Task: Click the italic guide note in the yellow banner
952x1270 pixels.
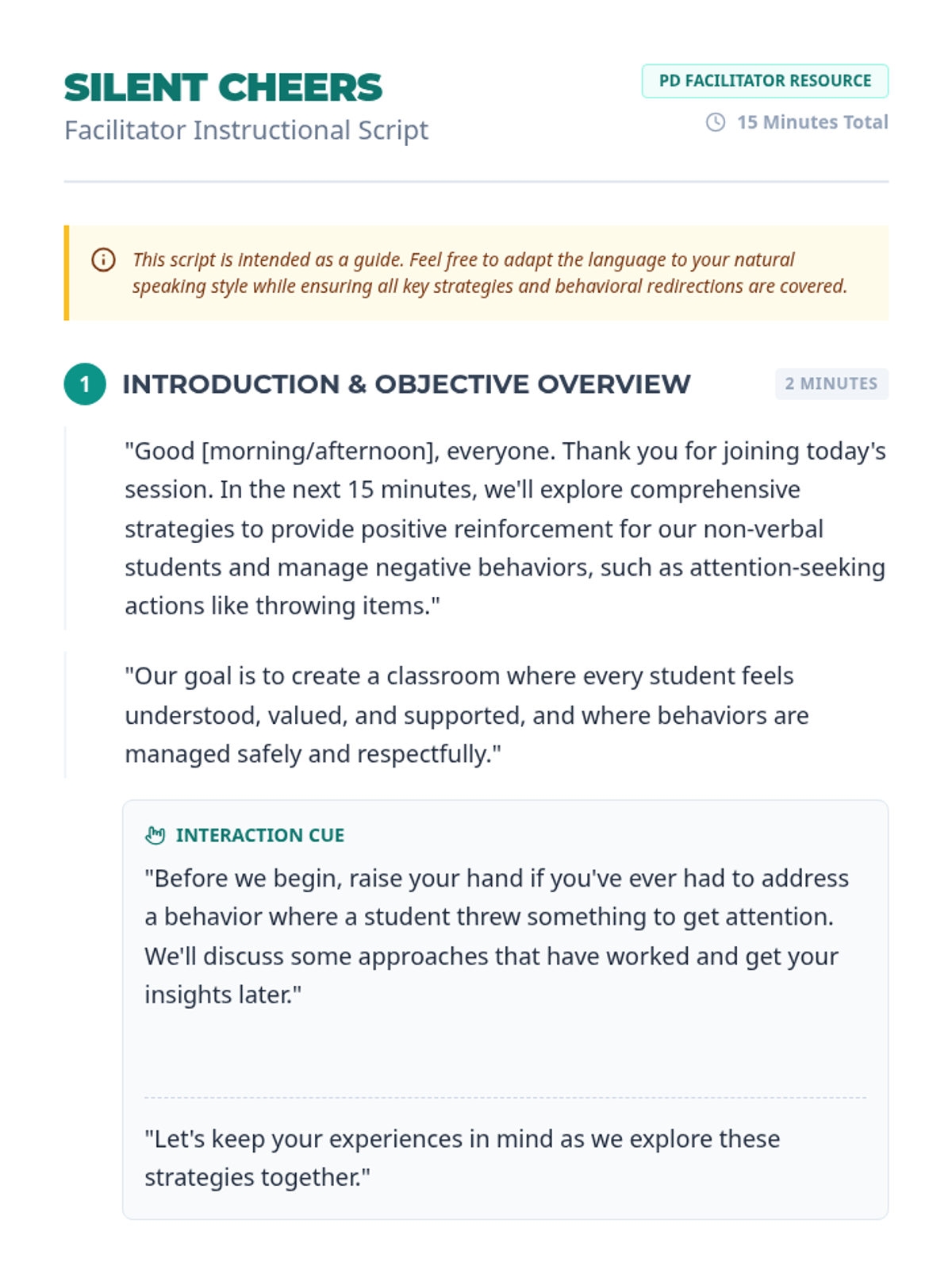Action: (x=489, y=273)
